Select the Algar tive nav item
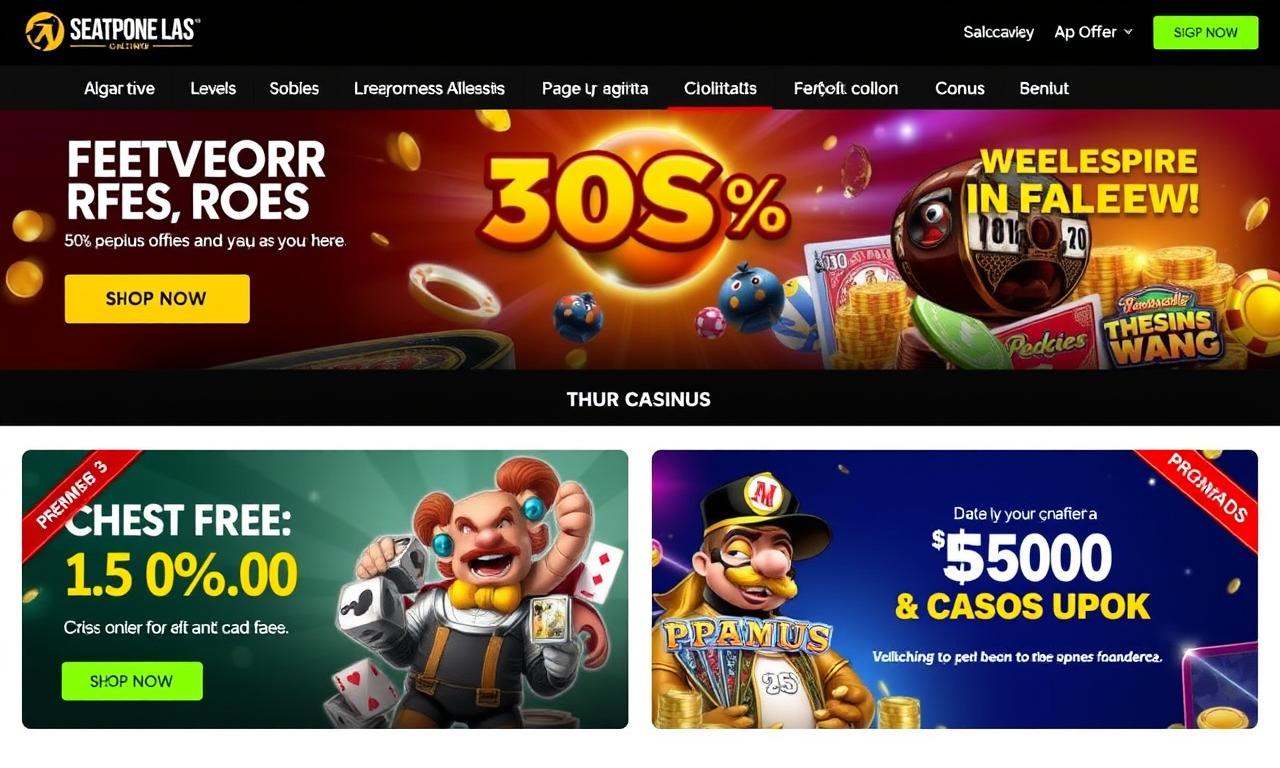The image size is (1280, 768). (119, 88)
